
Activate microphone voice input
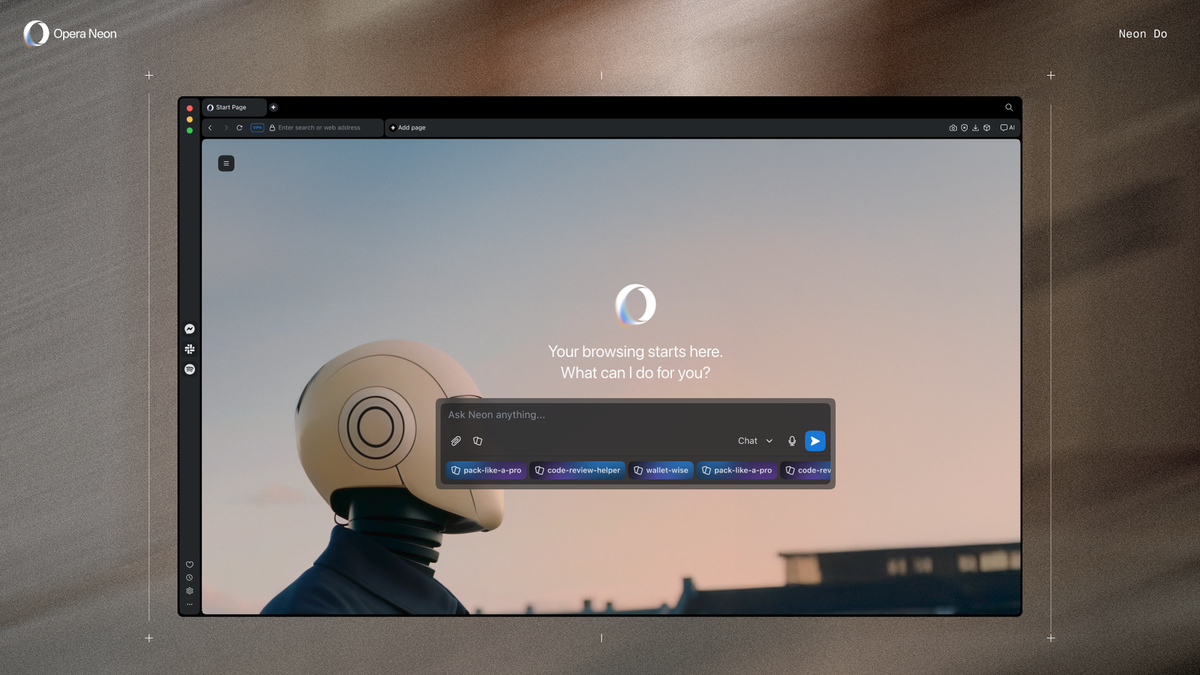tap(792, 441)
